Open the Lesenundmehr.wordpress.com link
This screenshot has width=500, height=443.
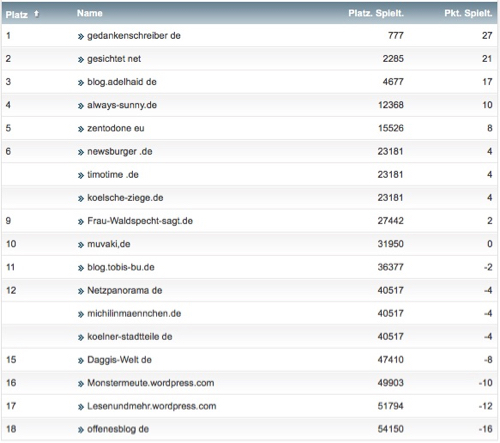[x=152, y=406]
